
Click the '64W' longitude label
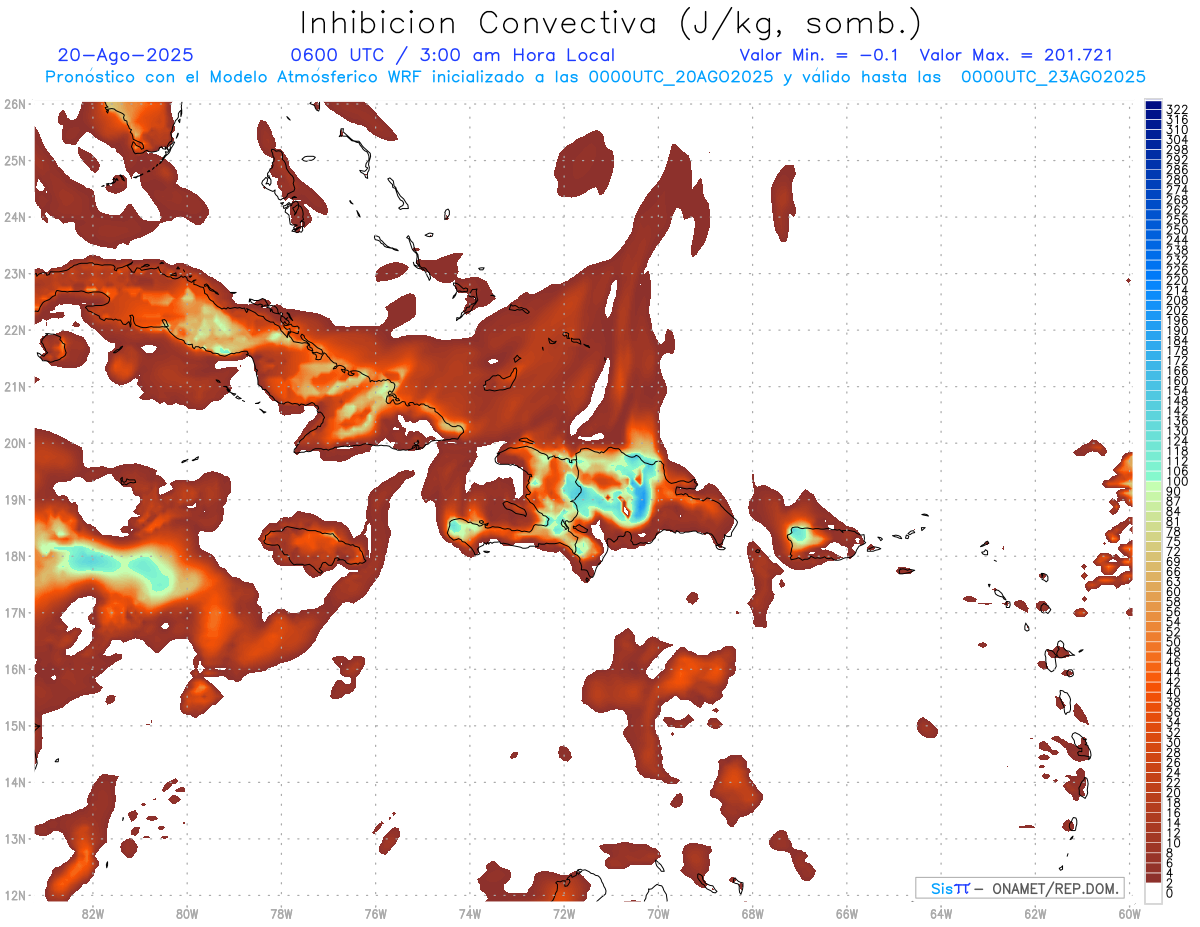[941, 913]
